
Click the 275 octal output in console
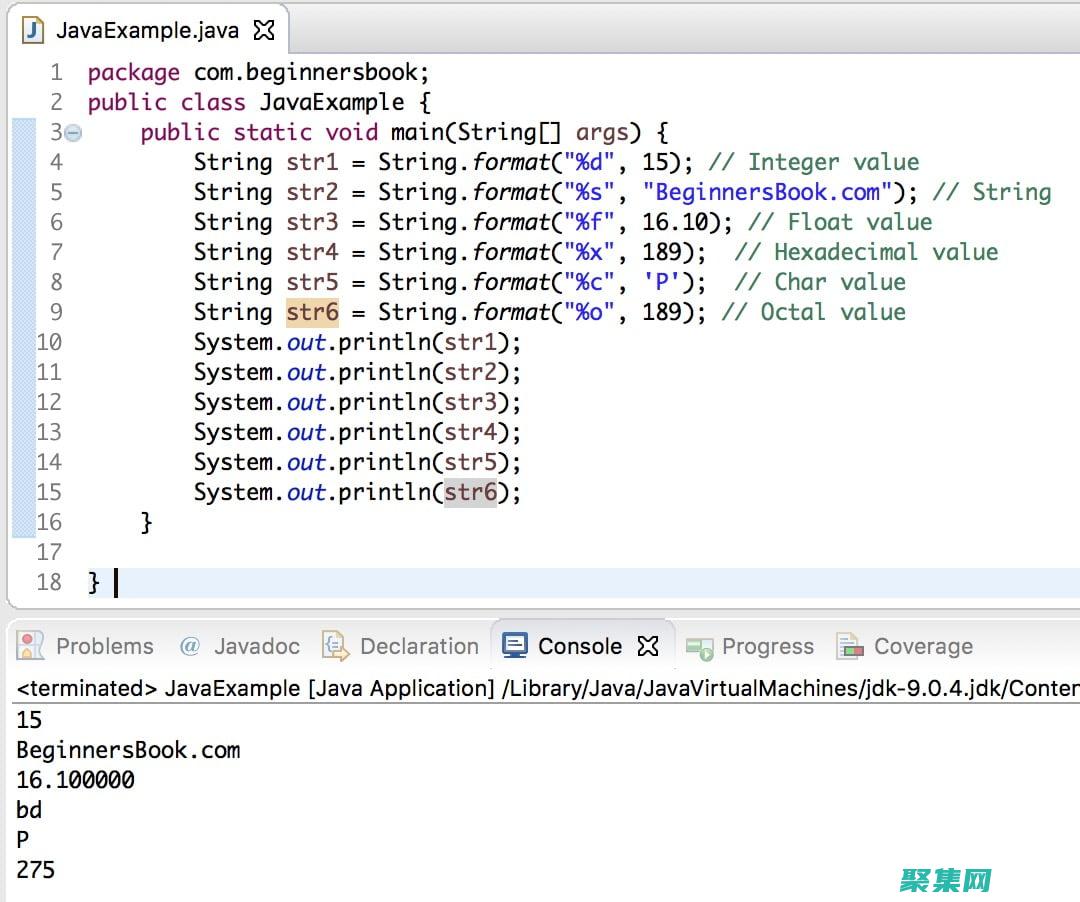pos(36,869)
